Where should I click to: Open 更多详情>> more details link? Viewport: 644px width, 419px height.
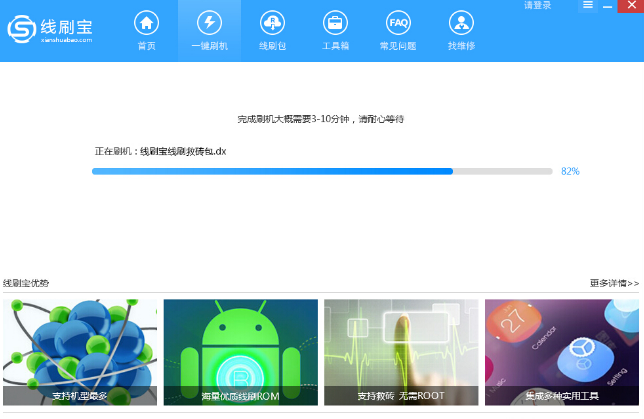click(x=614, y=283)
